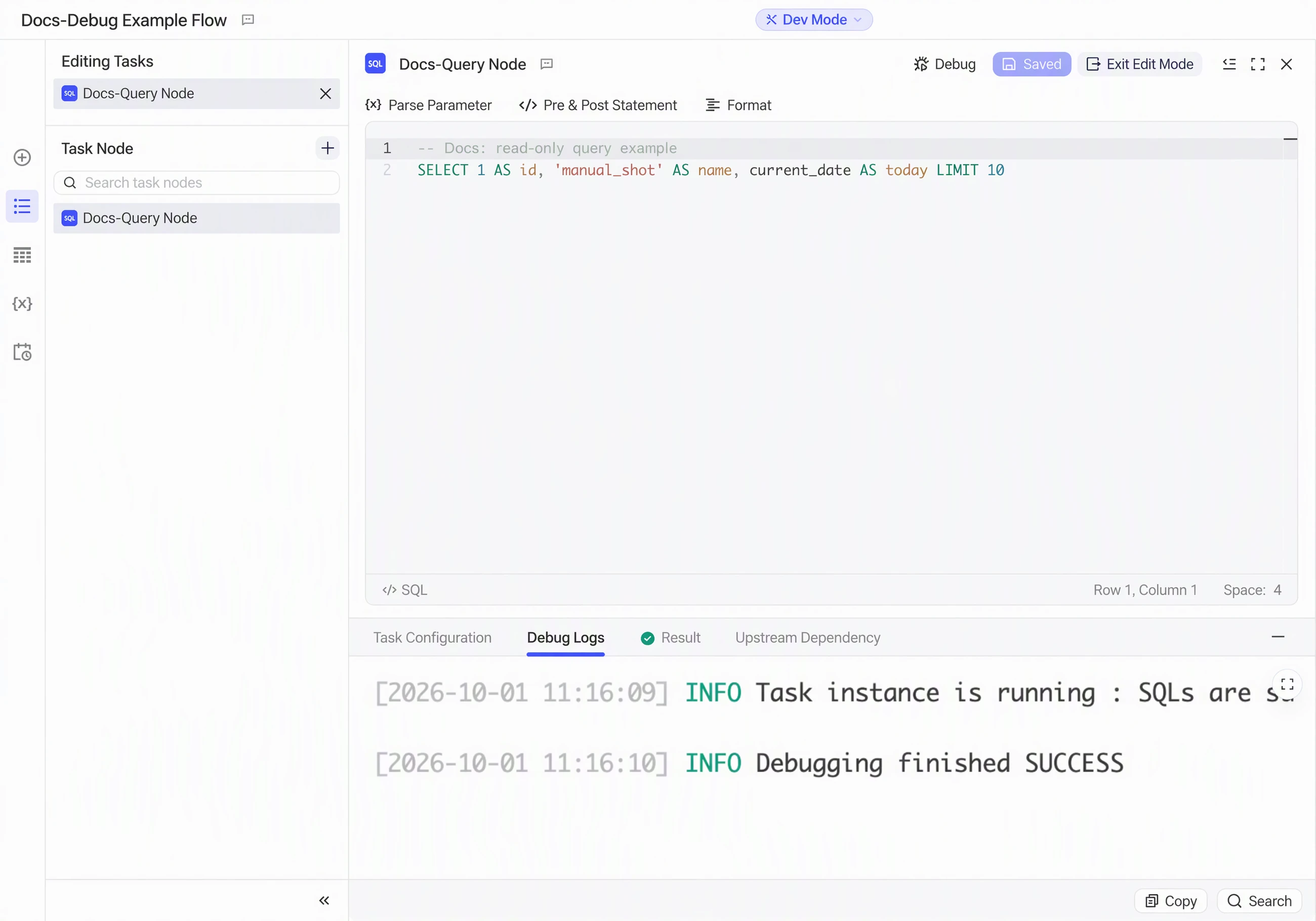Open the table grid icon in left sidebar
The width and height of the screenshot is (1316, 921).
(x=22, y=255)
